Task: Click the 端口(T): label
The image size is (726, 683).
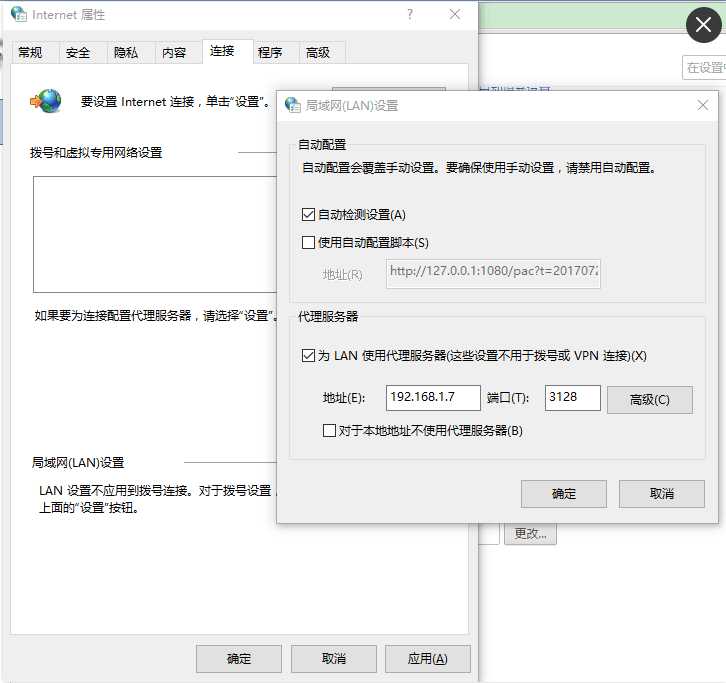Action: point(507,398)
